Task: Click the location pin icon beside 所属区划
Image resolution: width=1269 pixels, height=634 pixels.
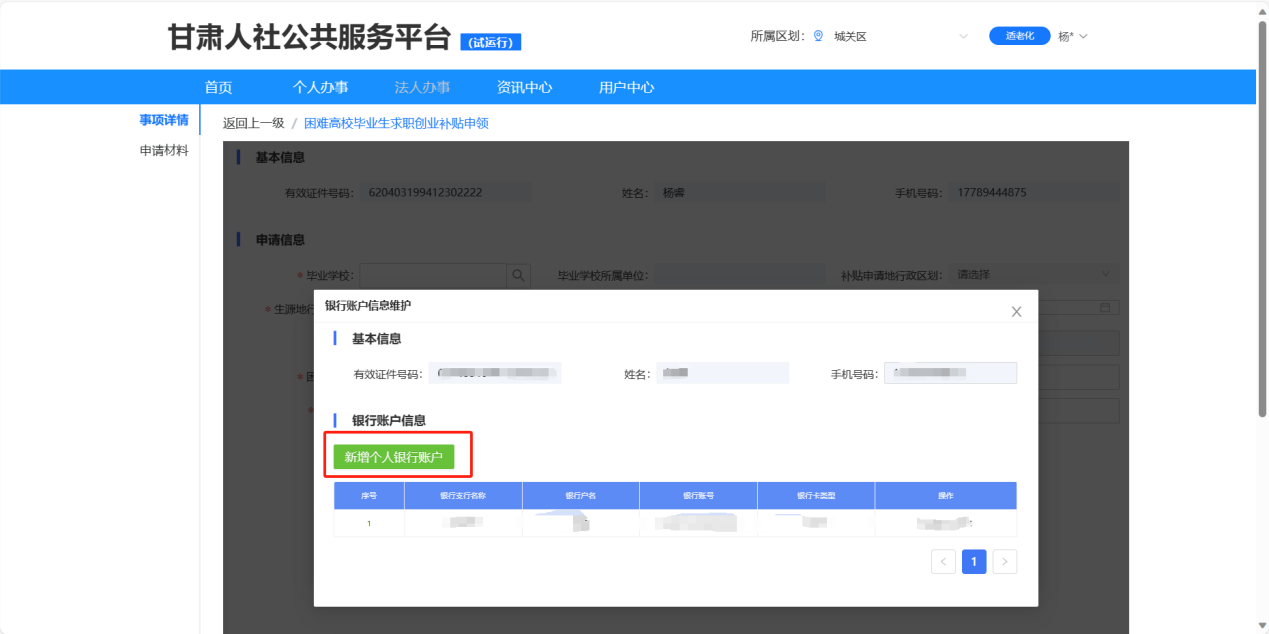Action: 818,36
